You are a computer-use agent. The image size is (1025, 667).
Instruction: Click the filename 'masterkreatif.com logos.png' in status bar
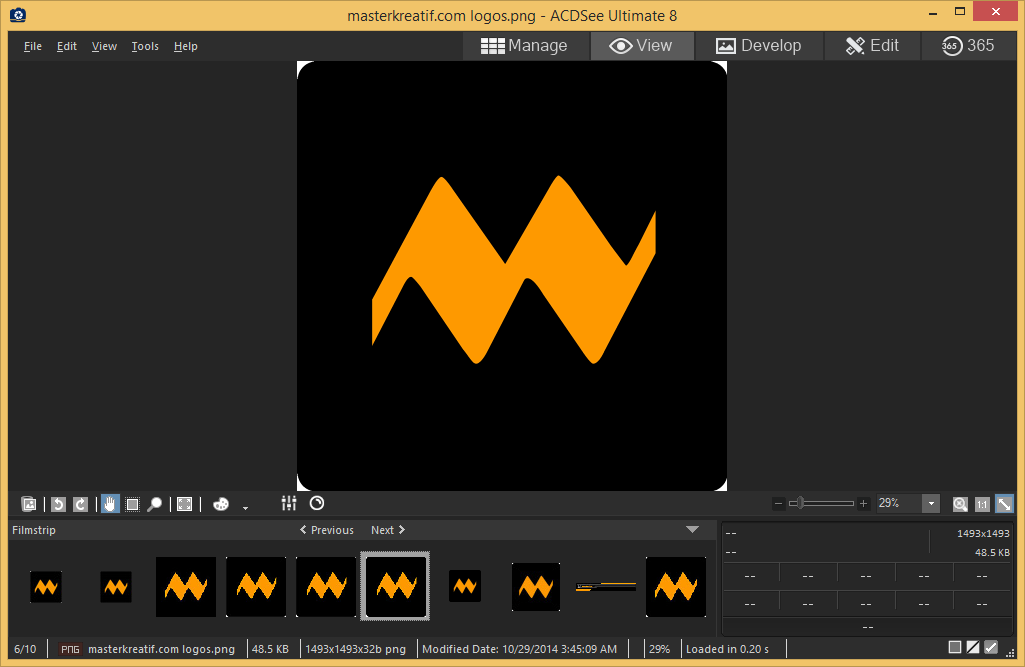click(x=161, y=649)
